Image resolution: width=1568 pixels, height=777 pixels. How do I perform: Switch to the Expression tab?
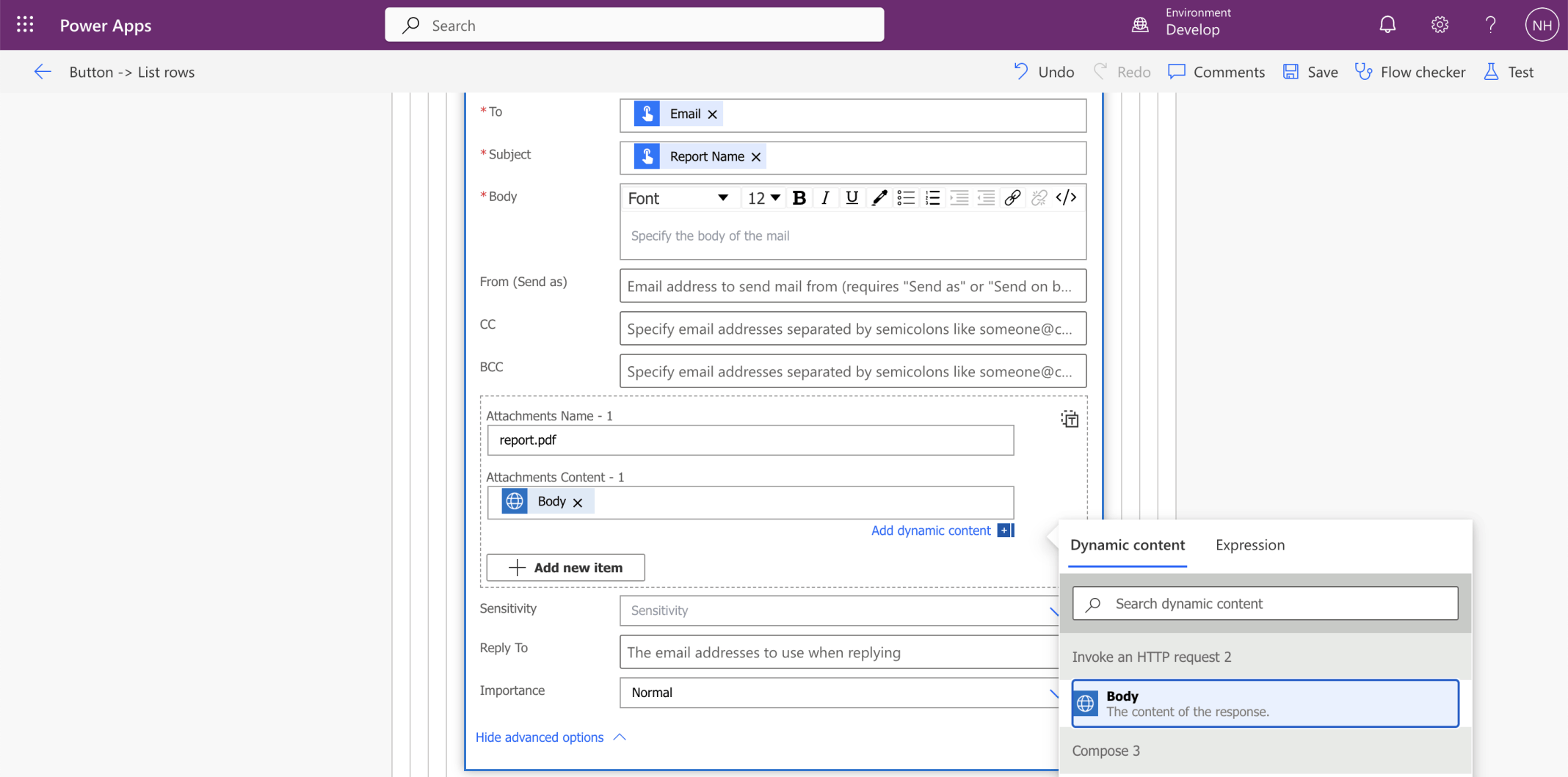pyautogui.click(x=1249, y=544)
